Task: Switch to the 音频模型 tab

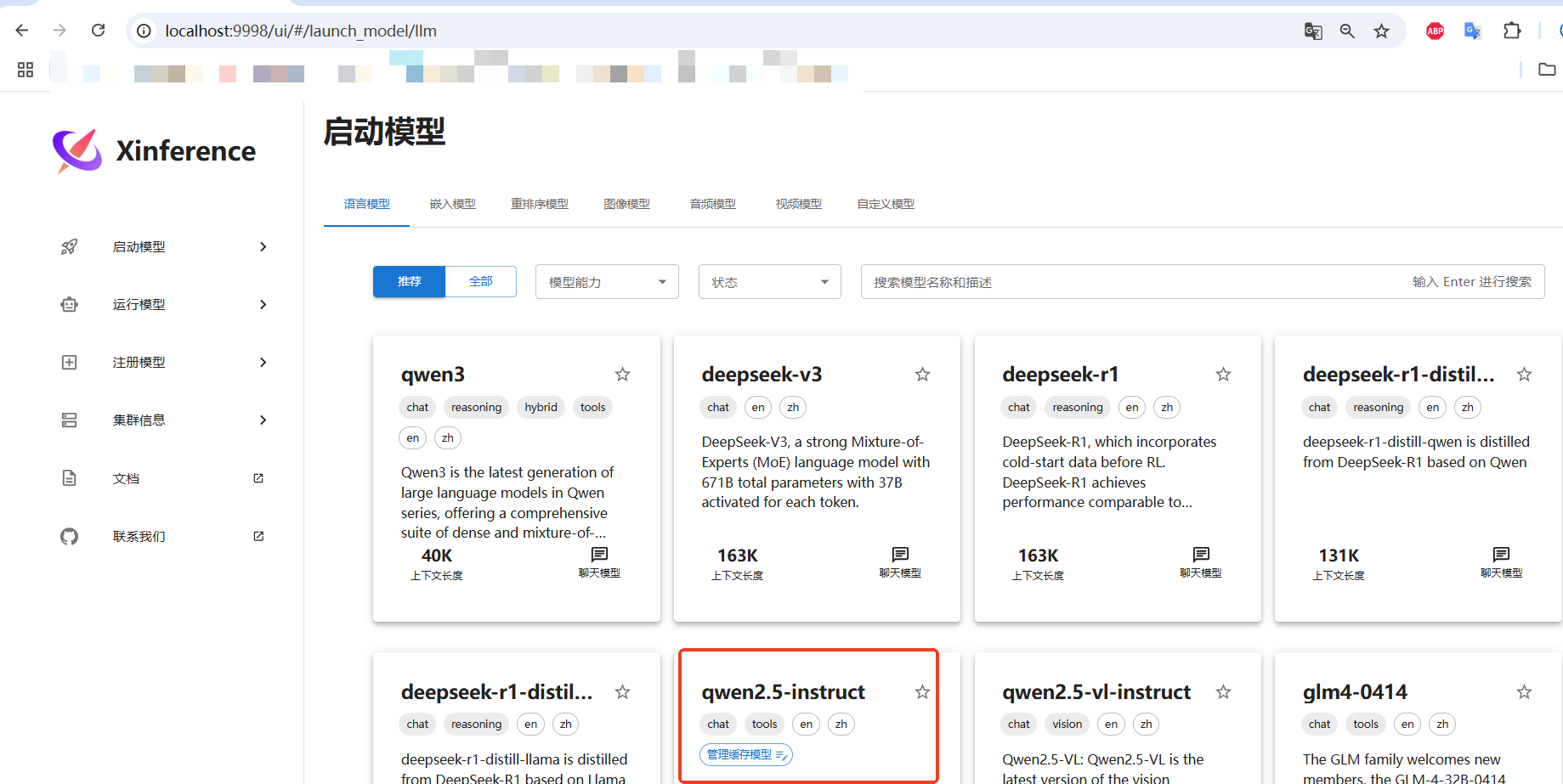Action: click(x=713, y=204)
